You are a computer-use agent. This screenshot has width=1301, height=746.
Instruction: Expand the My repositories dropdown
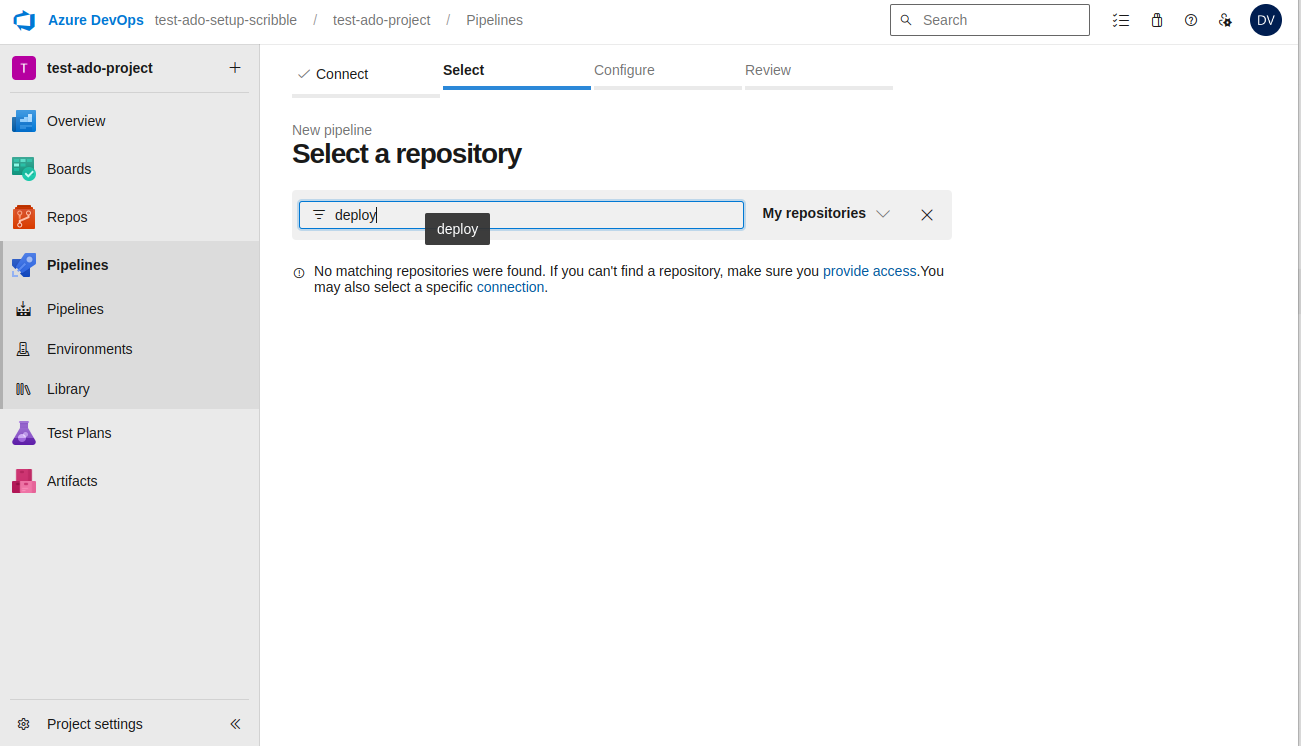(826, 213)
